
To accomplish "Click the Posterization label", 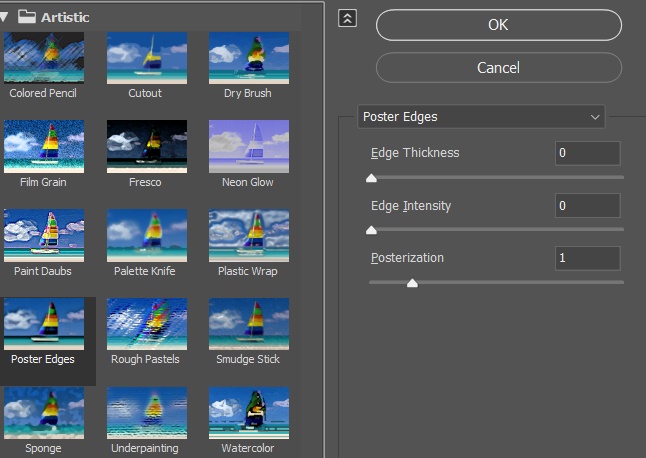I will (407, 258).
